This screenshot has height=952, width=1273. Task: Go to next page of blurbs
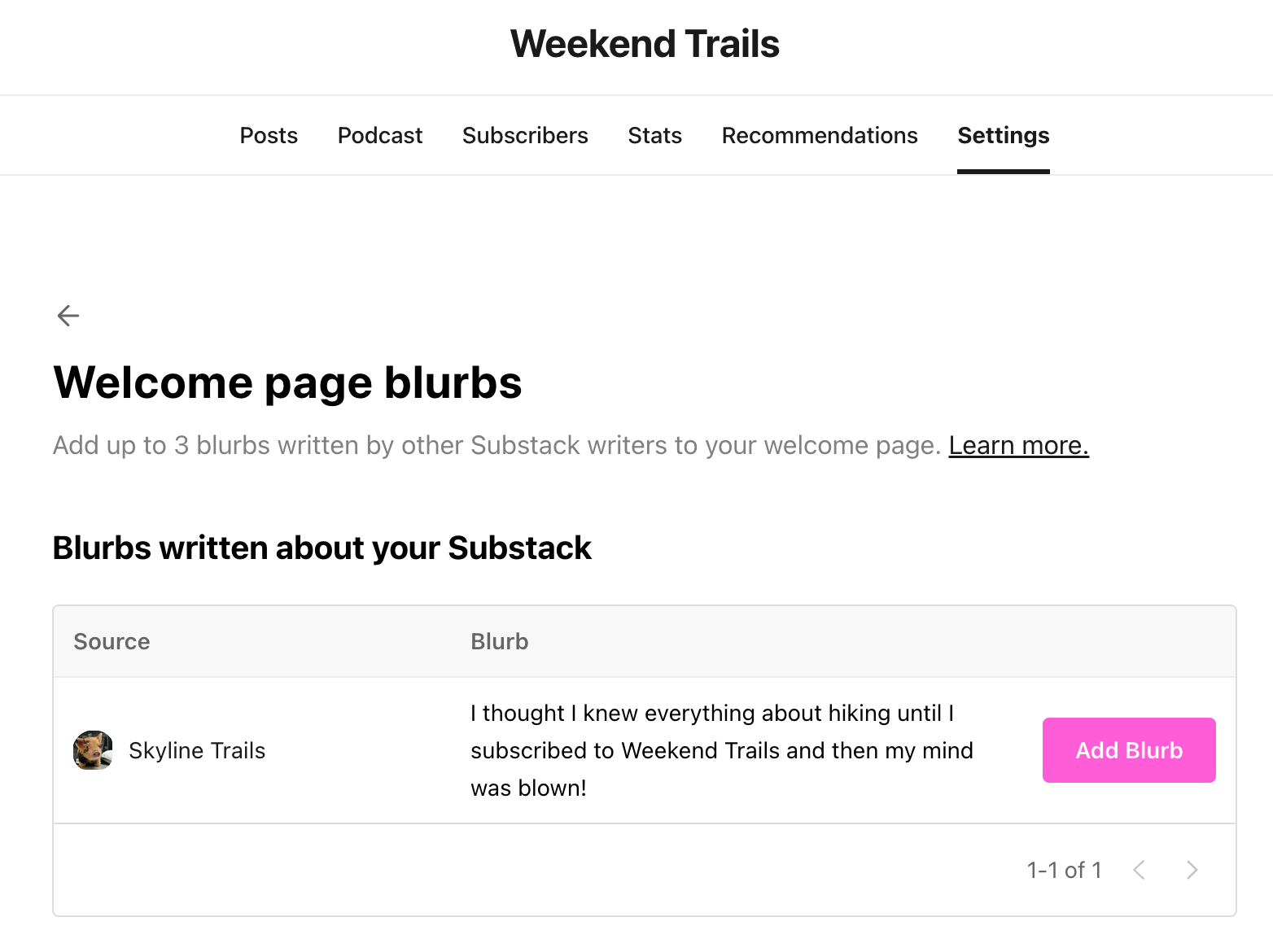click(x=1192, y=870)
